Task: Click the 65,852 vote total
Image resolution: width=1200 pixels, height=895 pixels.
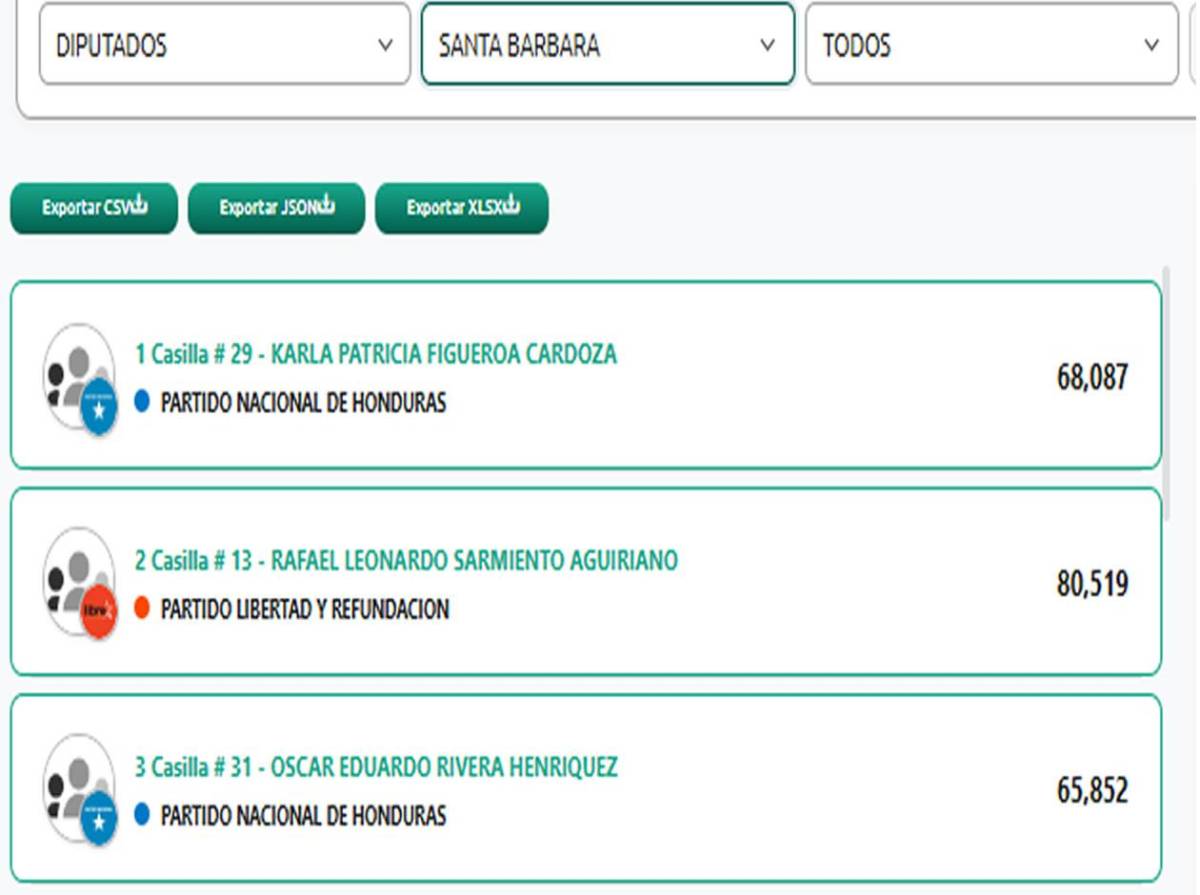Action: pos(1092,791)
